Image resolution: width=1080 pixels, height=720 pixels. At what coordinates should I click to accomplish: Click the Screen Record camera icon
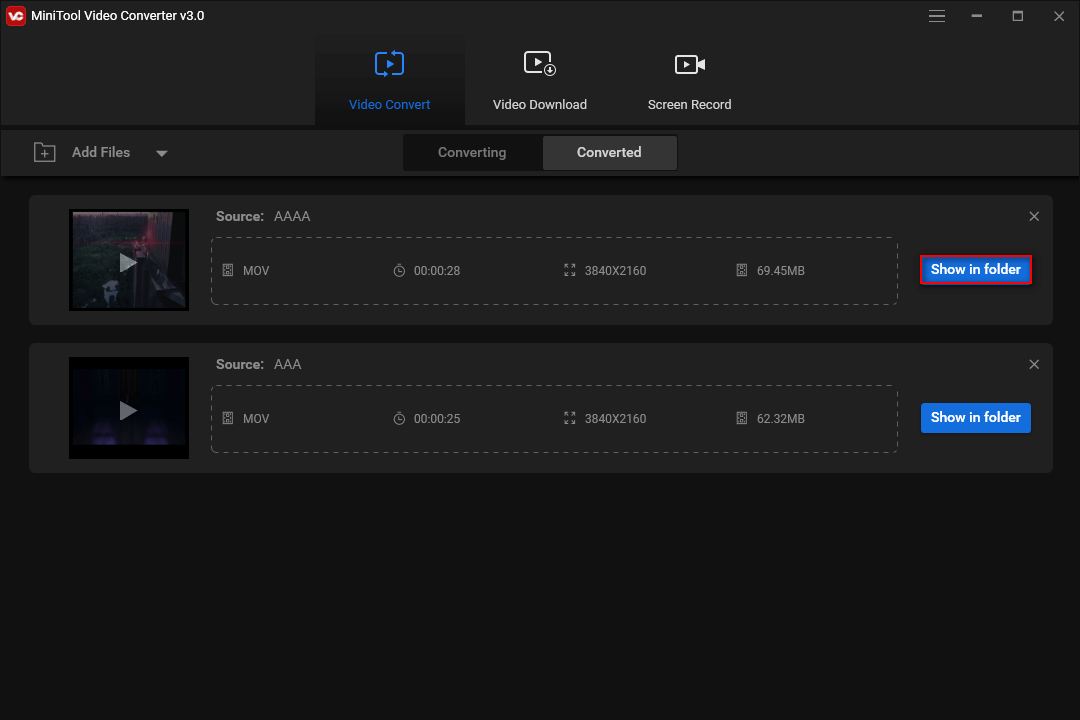[x=689, y=64]
